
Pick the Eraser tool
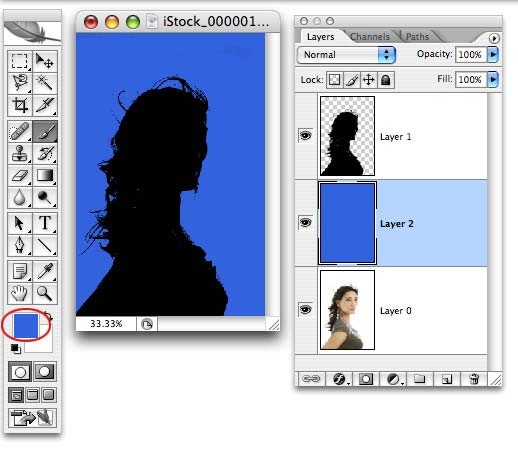pos(20,176)
